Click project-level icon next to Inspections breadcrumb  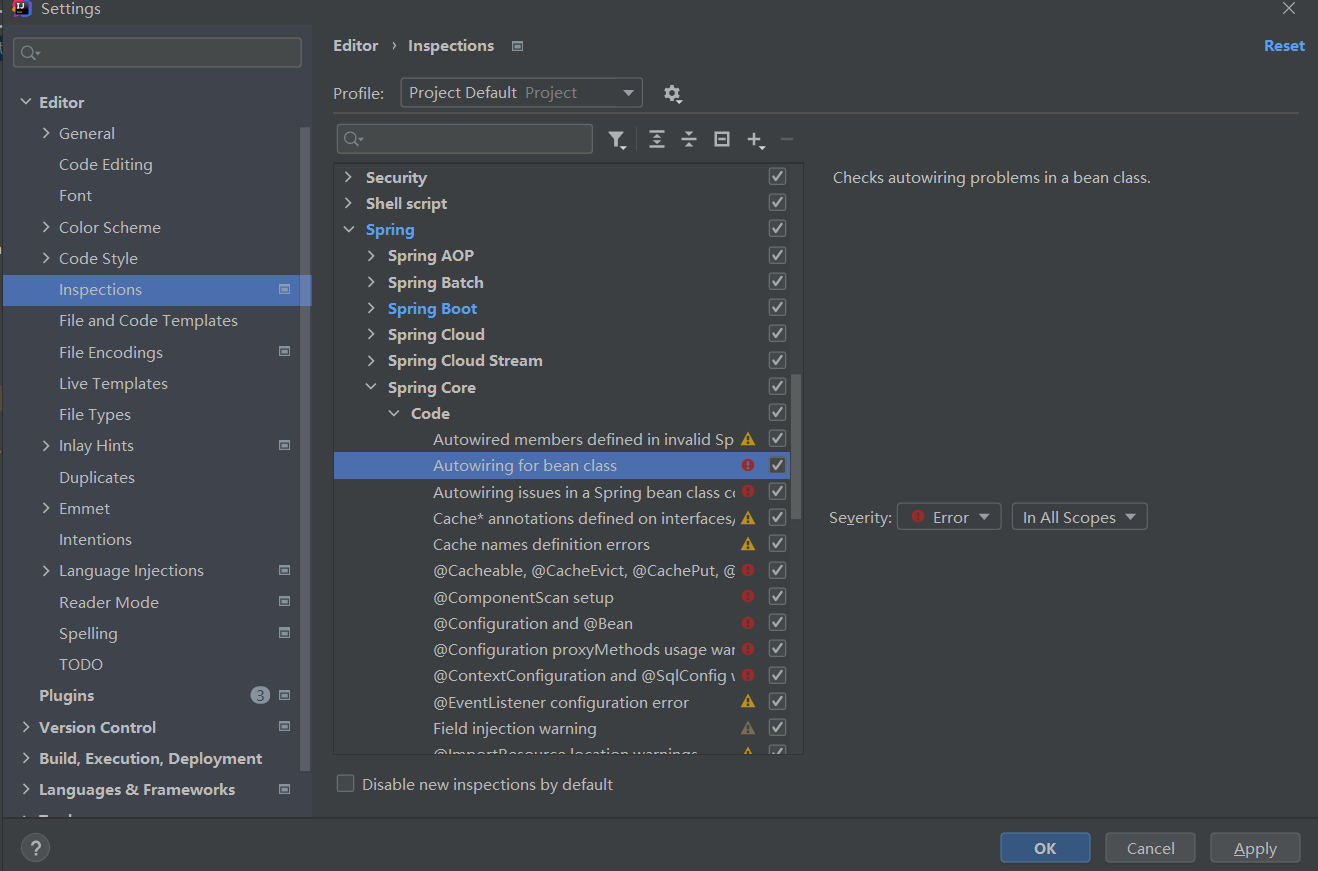point(517,46)
